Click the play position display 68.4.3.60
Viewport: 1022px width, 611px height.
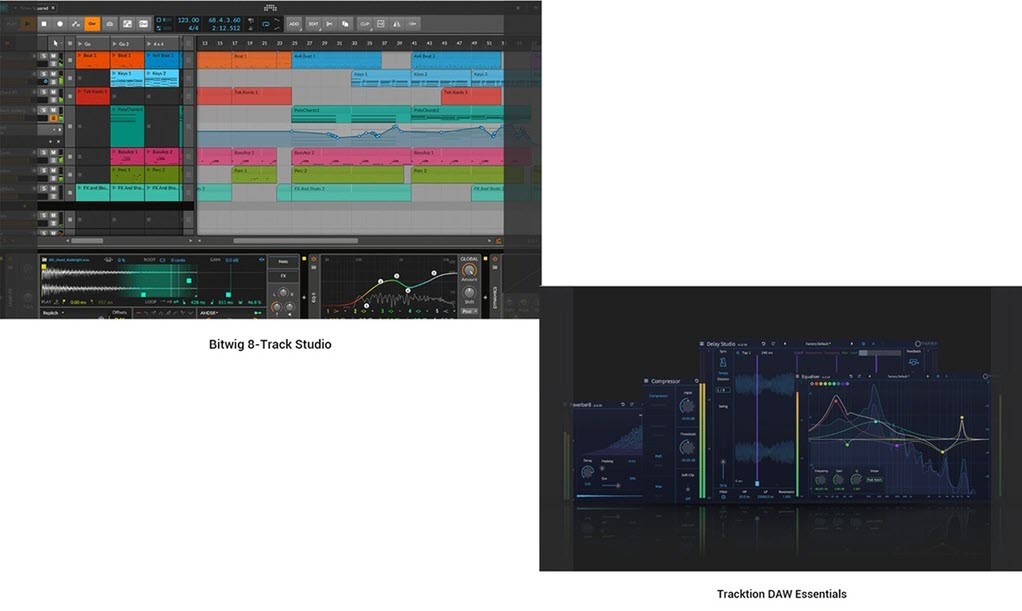pos(224,20)
